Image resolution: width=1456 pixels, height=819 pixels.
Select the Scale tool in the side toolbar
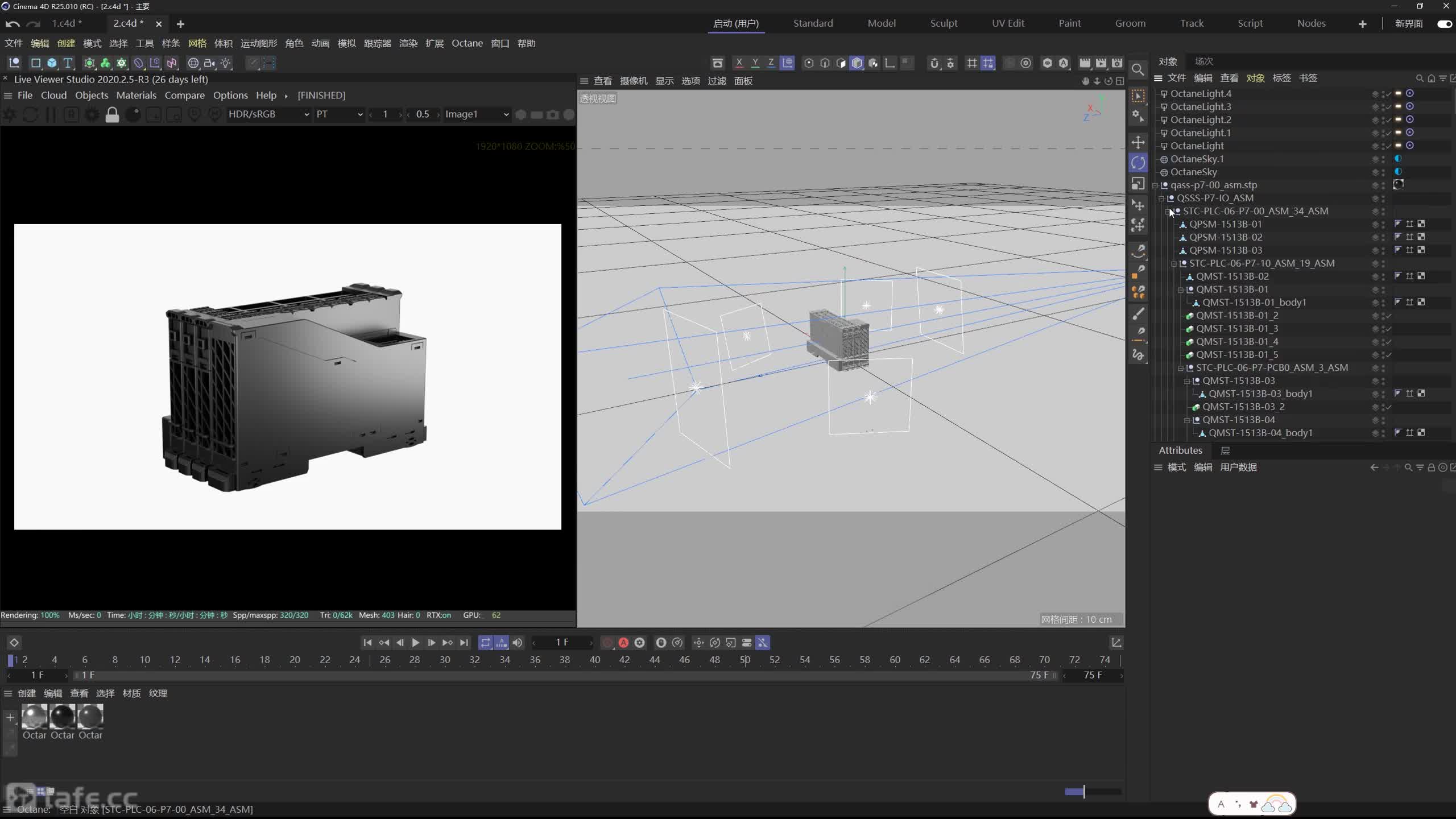[1138, 184]
